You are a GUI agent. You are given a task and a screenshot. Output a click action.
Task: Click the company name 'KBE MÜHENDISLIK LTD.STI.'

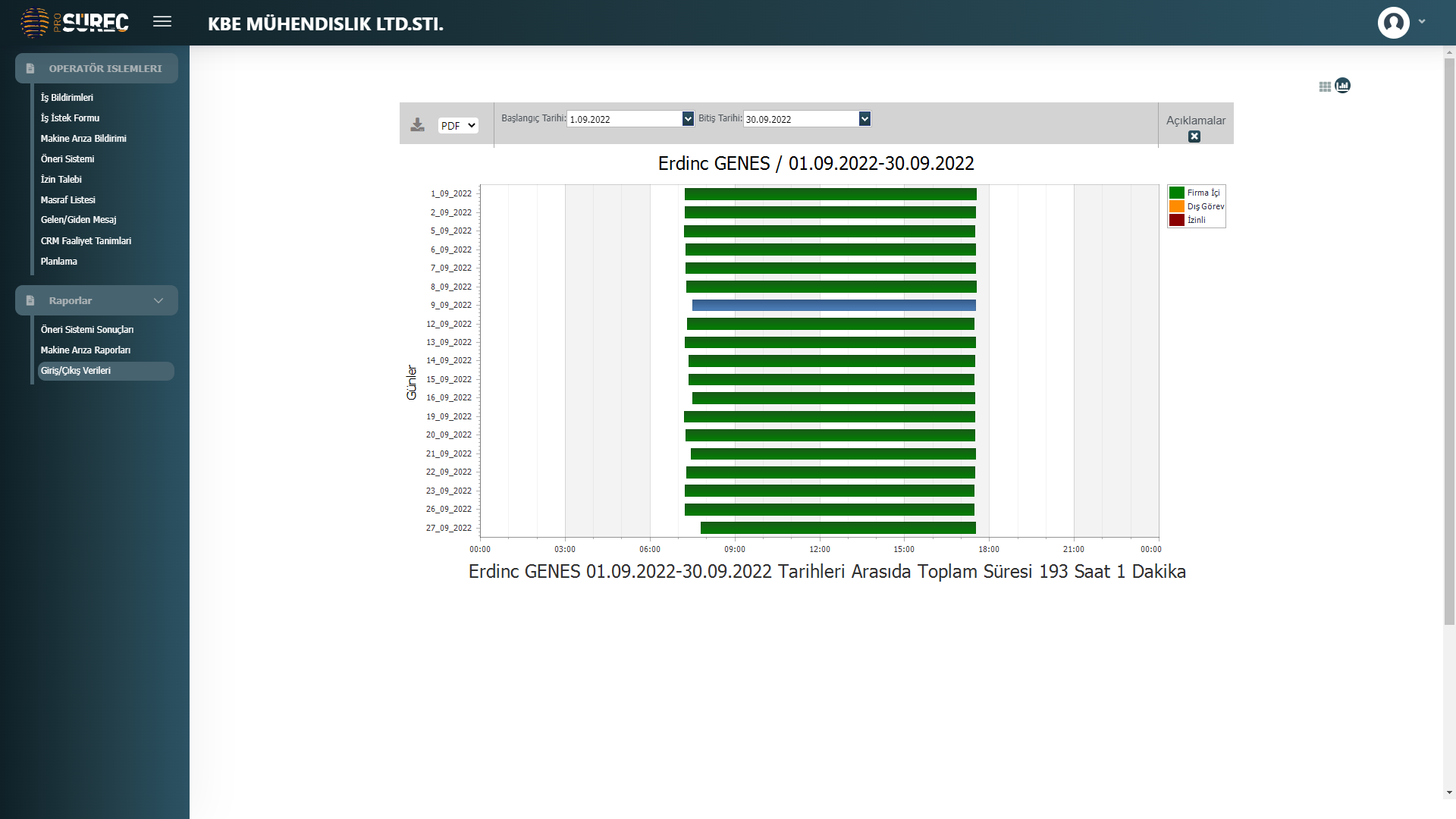[325, 24]
